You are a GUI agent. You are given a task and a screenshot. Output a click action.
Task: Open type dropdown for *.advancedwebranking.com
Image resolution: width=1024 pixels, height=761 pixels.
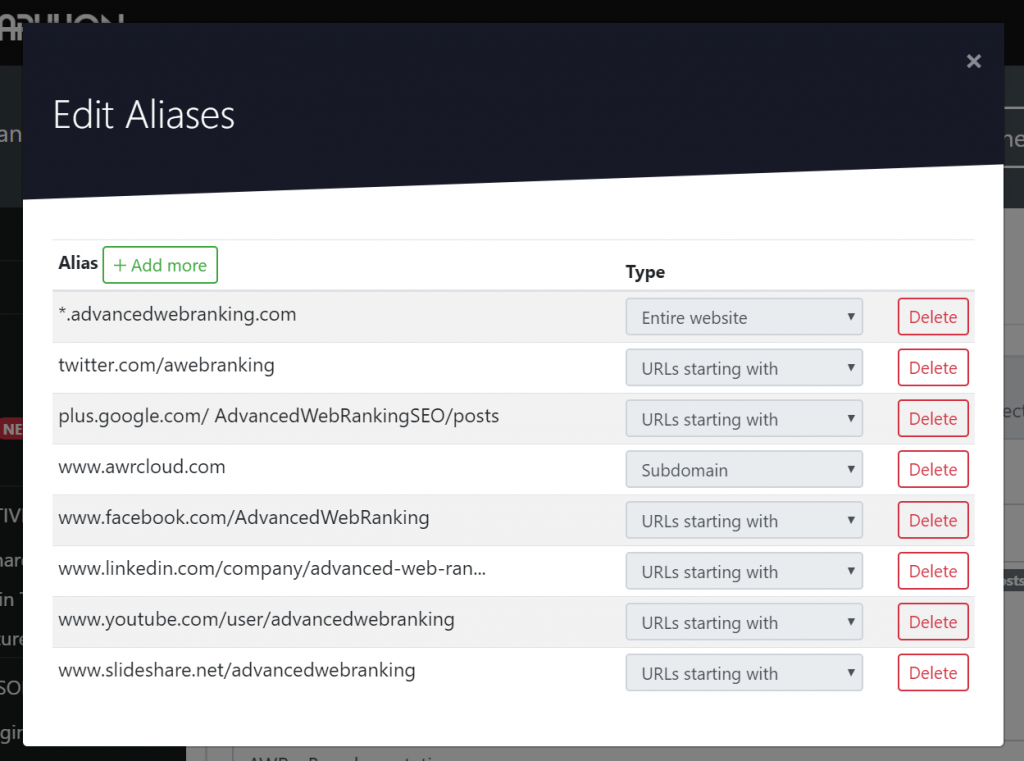[x=744, y=317]
